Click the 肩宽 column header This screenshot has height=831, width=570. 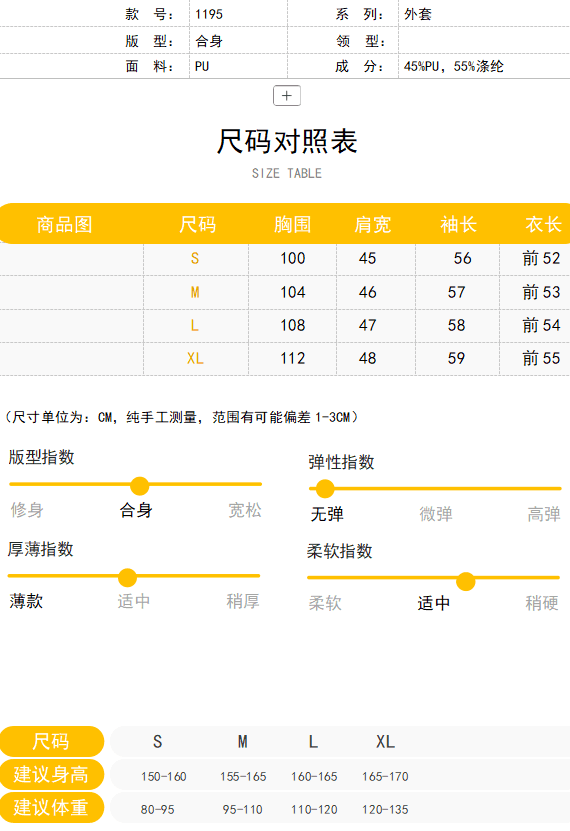click(x=372, y=225)
